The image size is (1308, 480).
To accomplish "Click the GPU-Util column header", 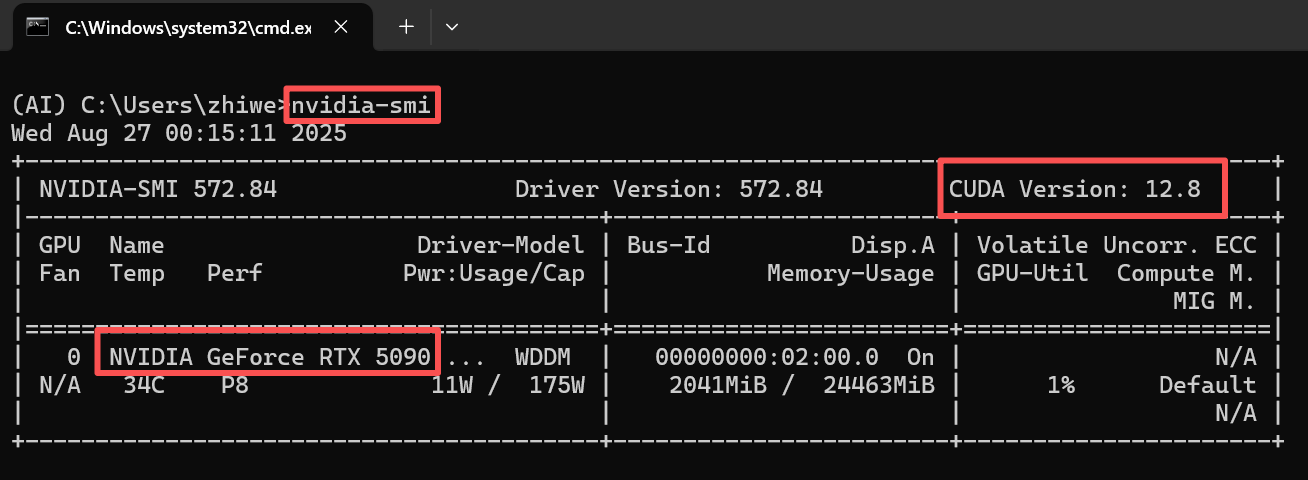I will 1033,273.
